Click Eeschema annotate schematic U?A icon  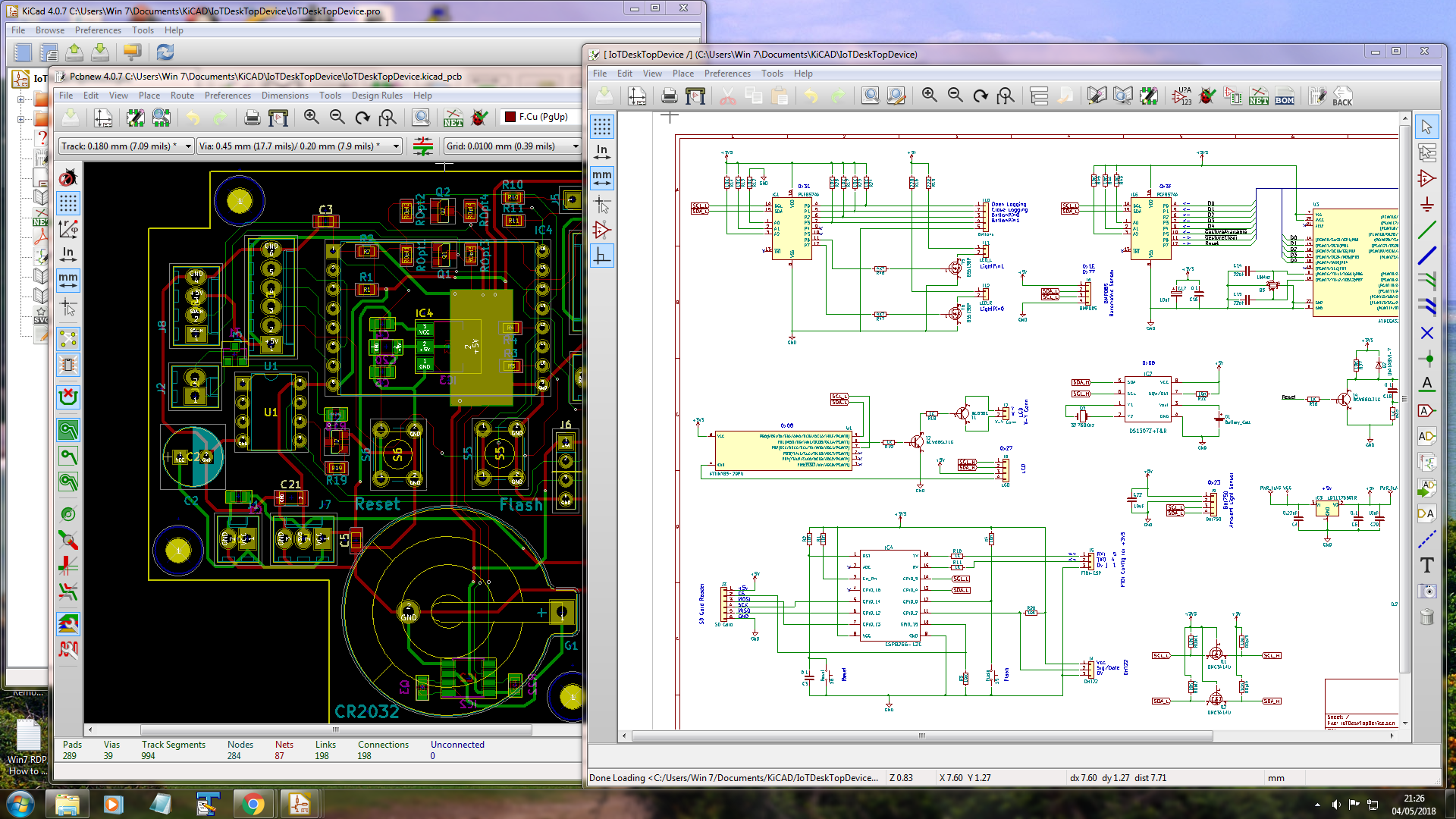point(1181,96)
